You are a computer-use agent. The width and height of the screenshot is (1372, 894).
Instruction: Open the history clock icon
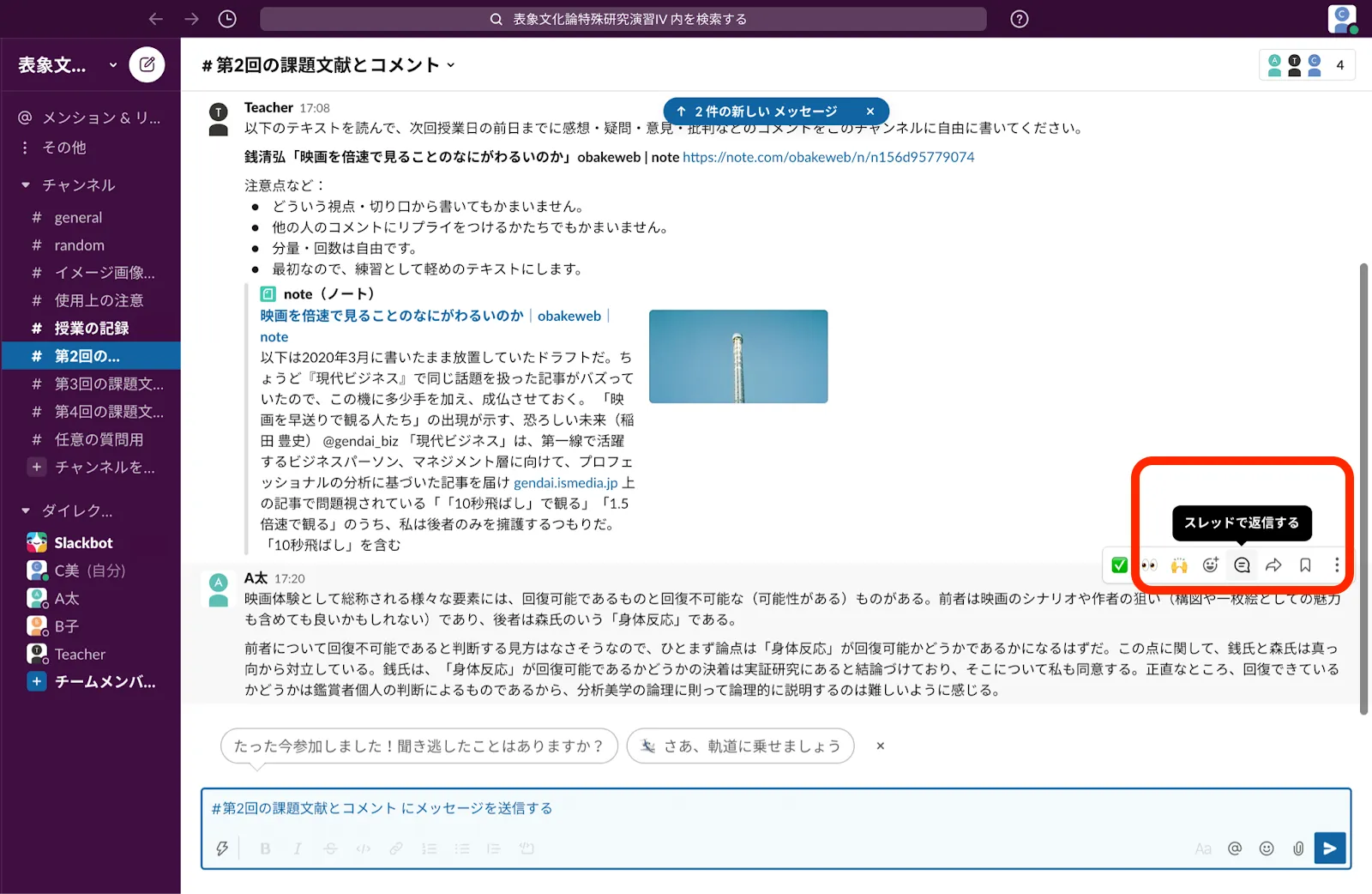227,19
